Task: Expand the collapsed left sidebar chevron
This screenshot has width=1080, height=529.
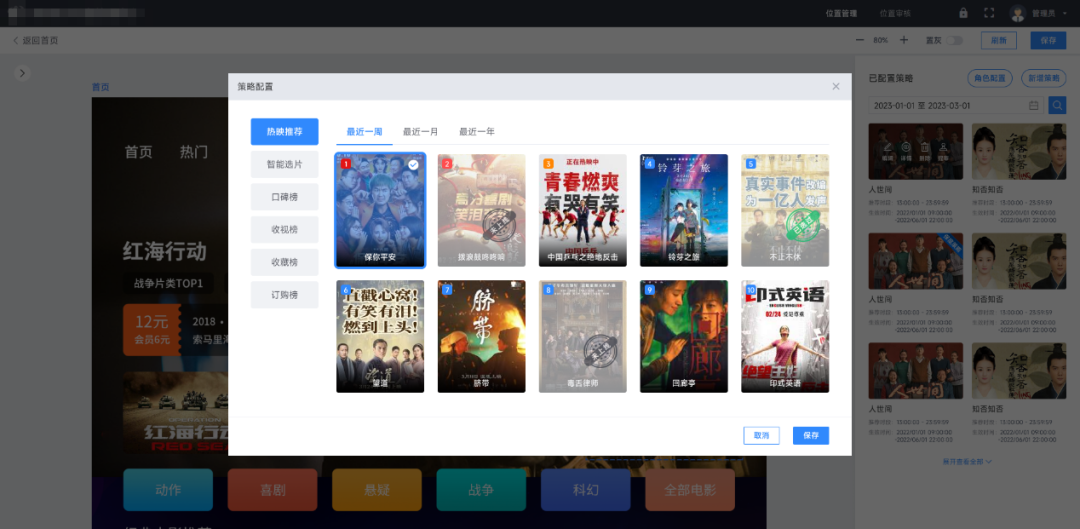Action: [22, 73]
